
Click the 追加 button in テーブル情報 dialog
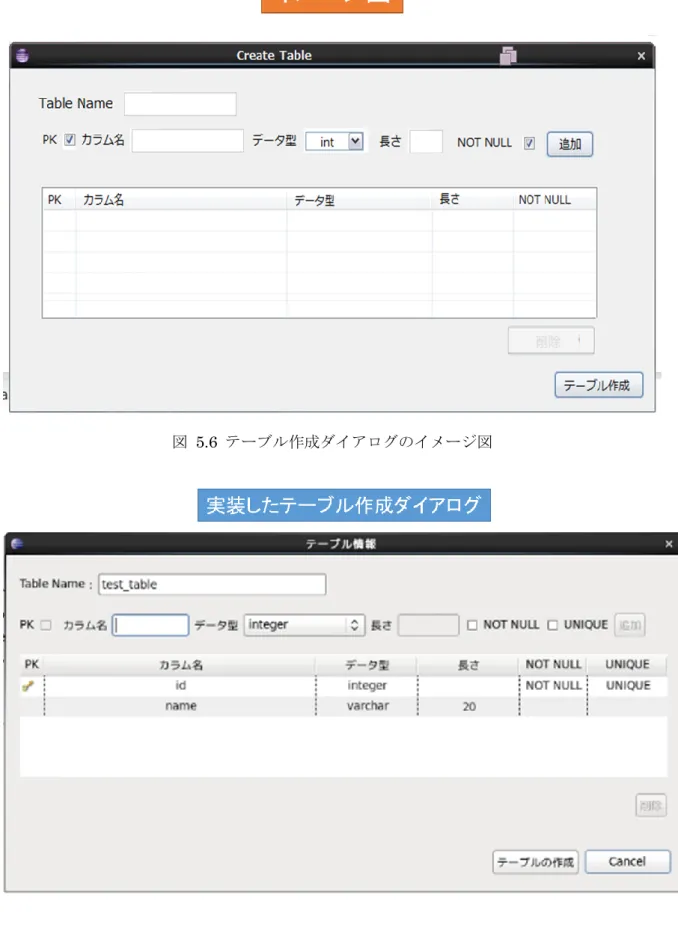tap(630, 625)
